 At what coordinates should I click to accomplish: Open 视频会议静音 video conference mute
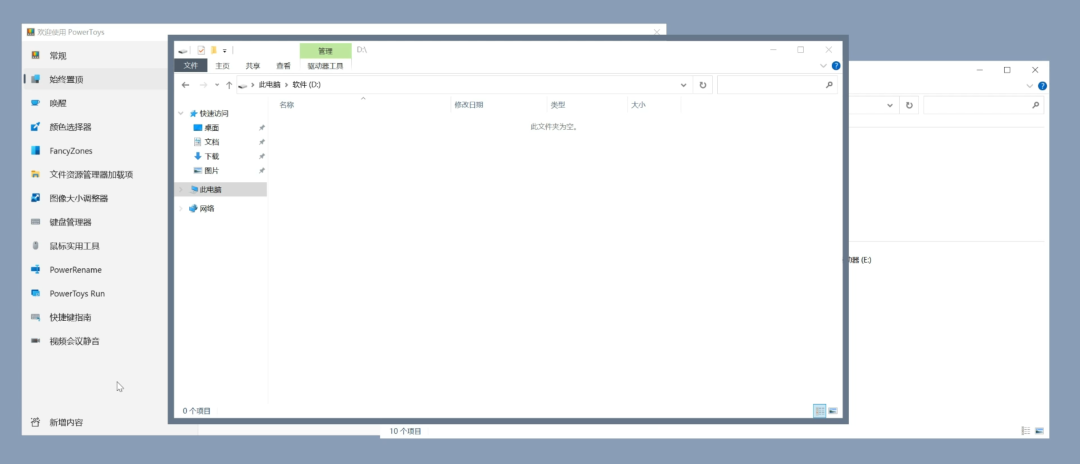pyautogui.click(x=74, y=341)
